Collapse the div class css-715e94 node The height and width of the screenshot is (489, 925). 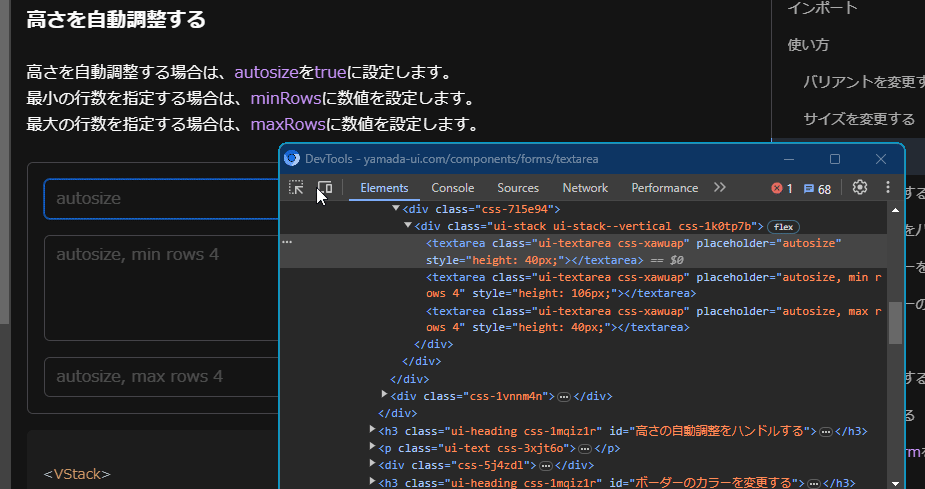[395, 208]
